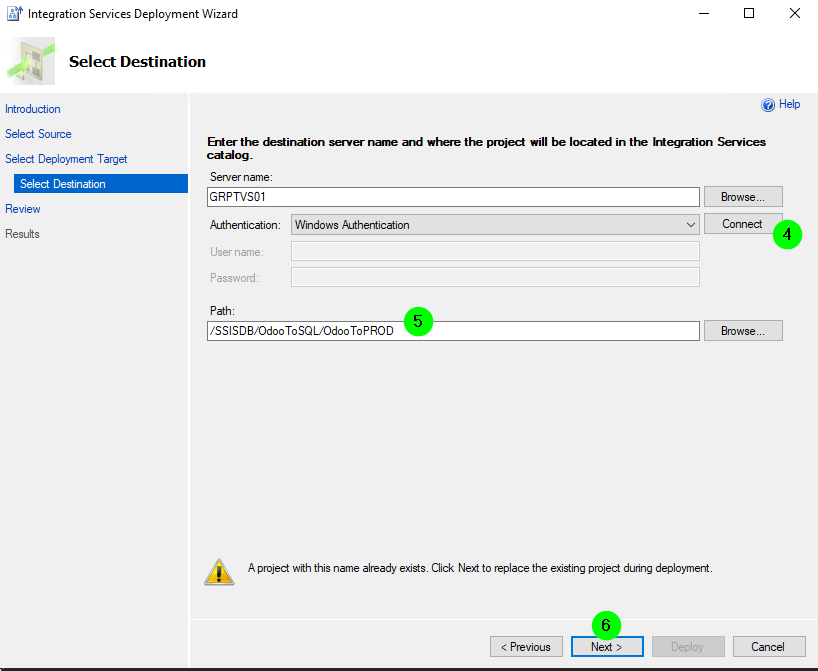Open the Authentication dropdown

495,225
